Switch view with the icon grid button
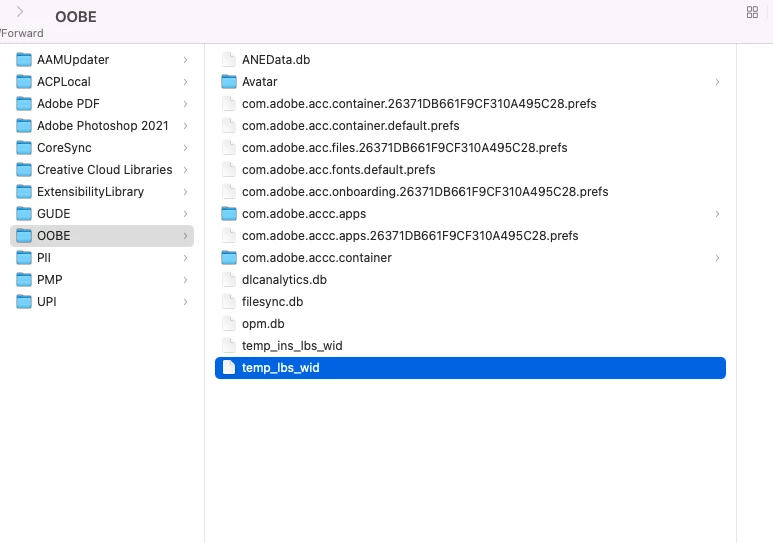This screenshot has height=543, width=773. (752, 12)
